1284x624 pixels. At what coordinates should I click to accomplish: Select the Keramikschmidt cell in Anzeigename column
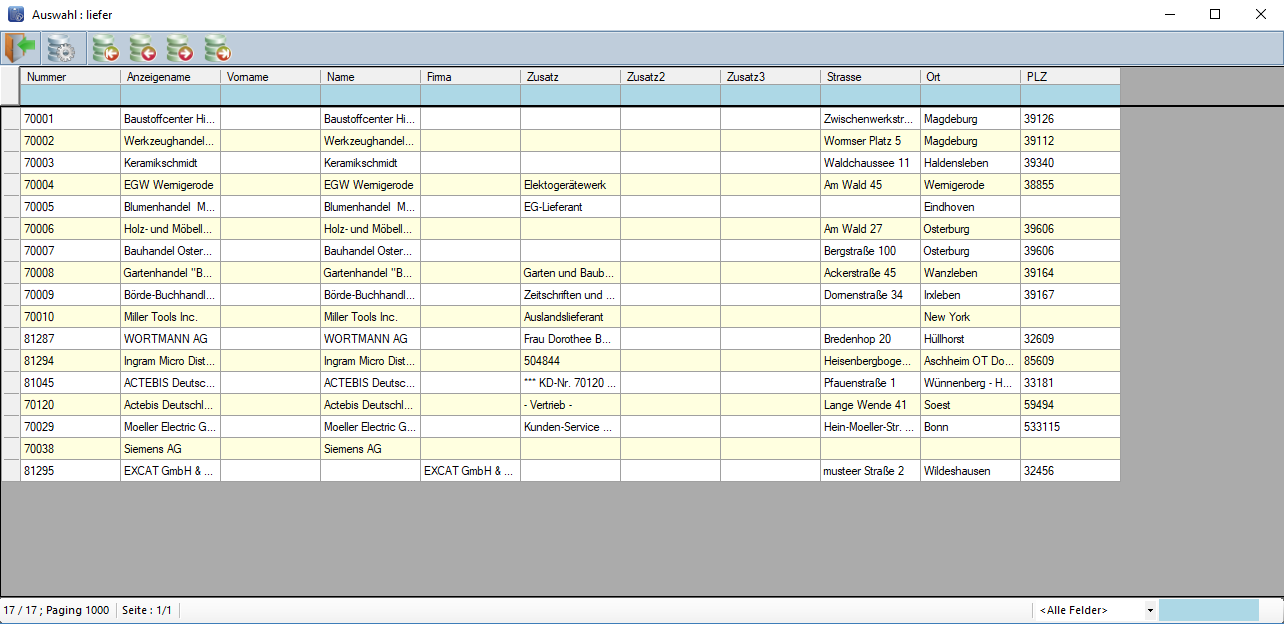pyautogui.click(x=170, y=163)
